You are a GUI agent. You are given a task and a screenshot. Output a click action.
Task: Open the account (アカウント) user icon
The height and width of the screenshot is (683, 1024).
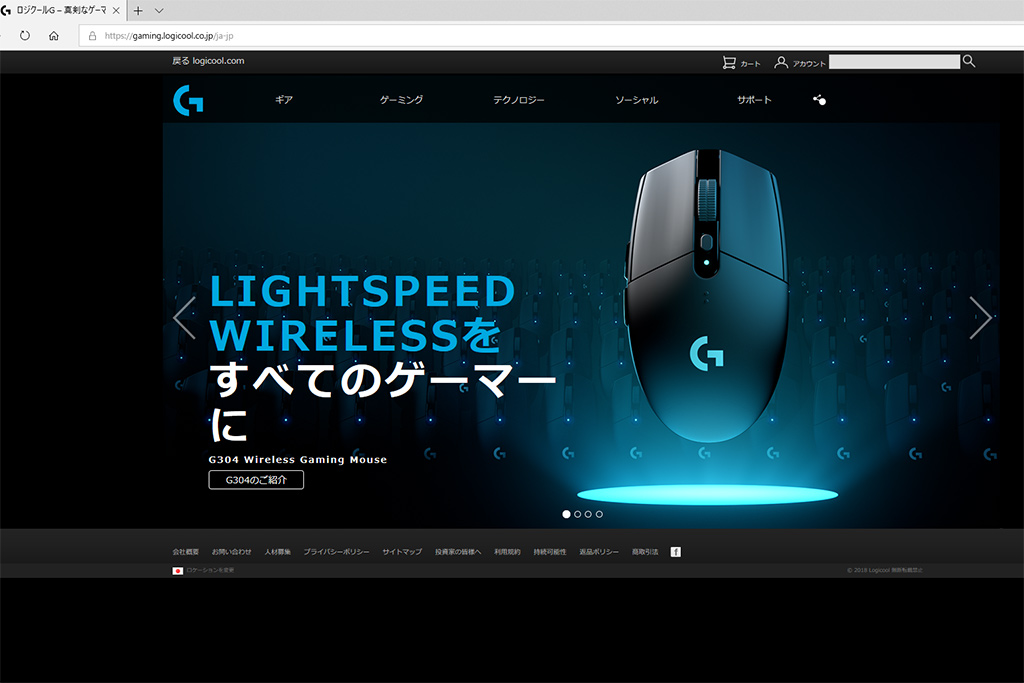[780, 62]
